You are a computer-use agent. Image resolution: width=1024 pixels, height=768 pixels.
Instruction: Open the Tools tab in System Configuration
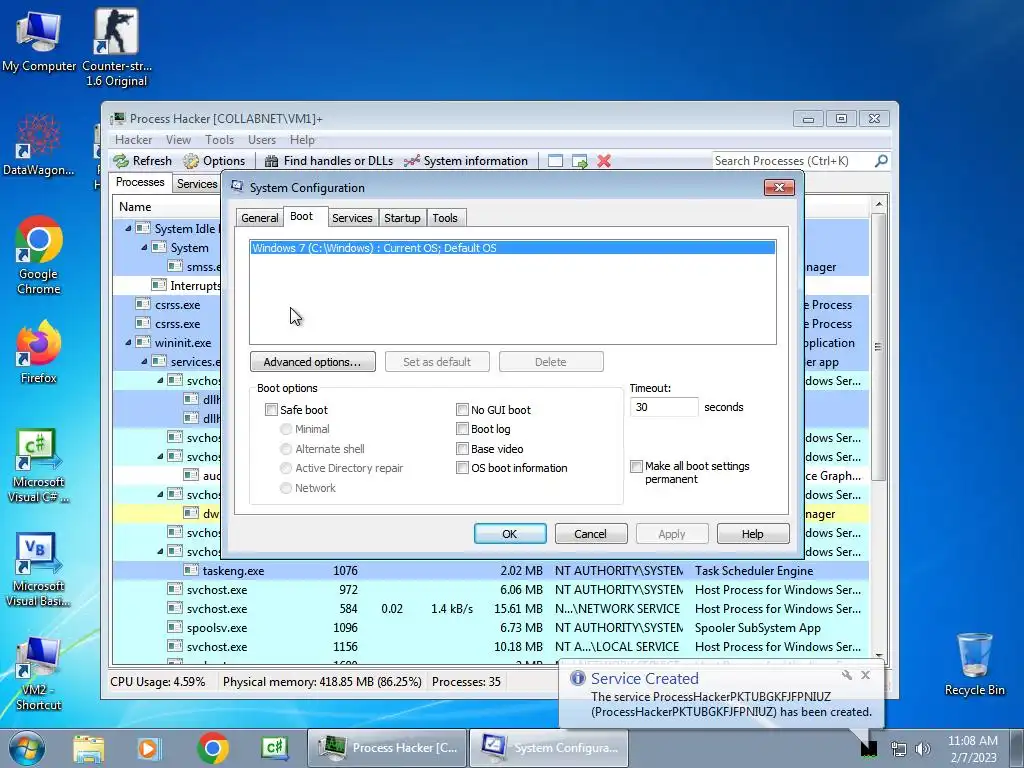pyautogui.click(x=445, y=218)
